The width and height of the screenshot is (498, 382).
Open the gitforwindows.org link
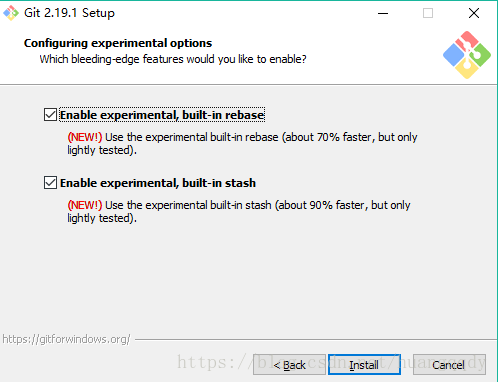[x=66, y=339]
